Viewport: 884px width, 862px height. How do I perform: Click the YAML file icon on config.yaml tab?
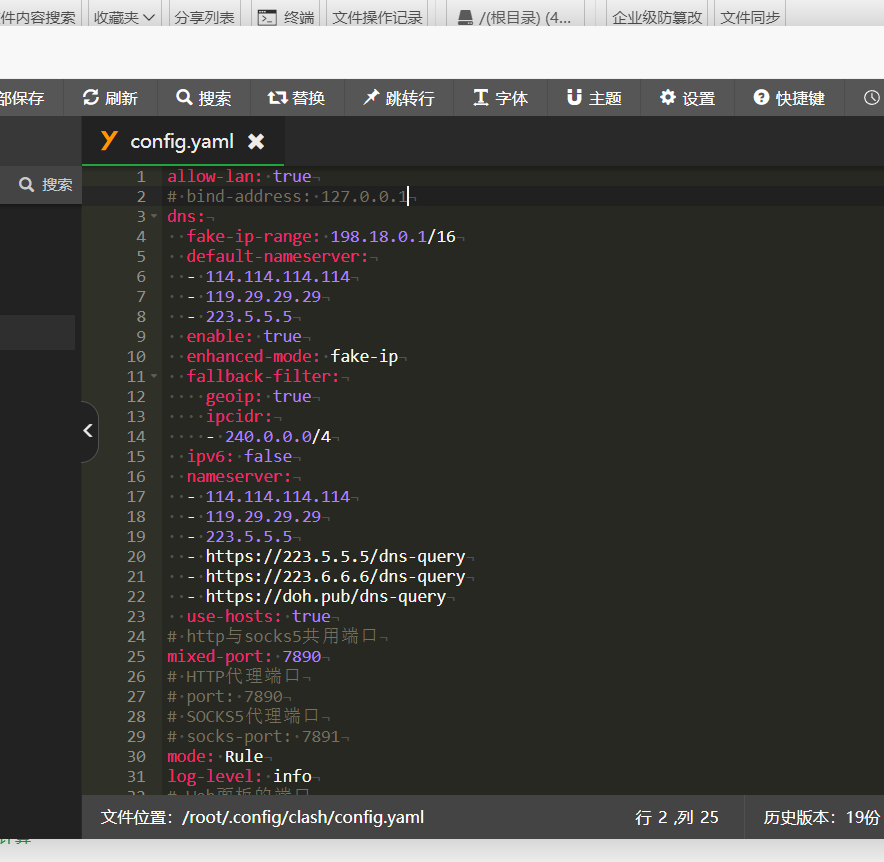[109, 140]
